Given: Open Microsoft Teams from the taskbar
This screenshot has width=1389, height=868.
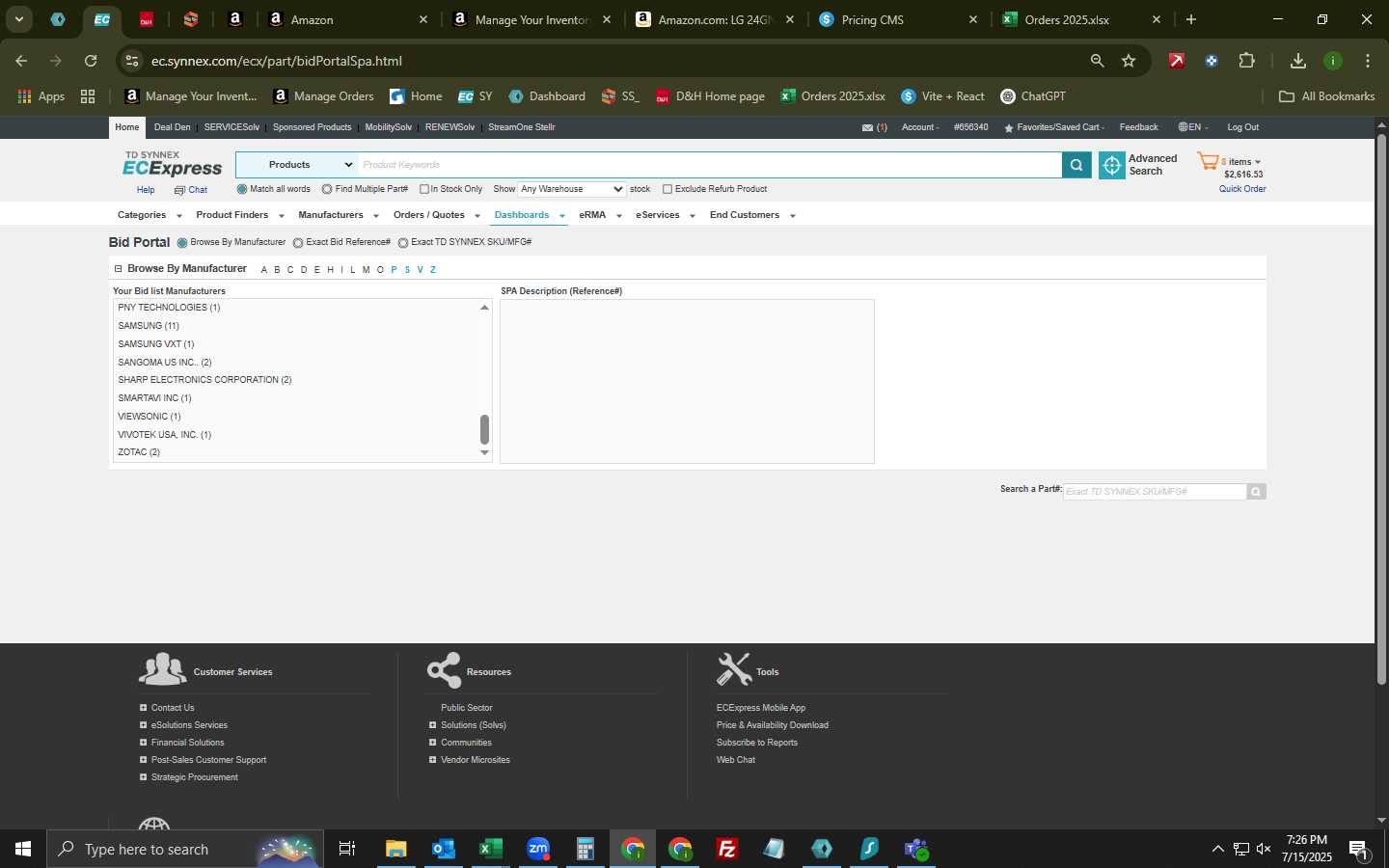Looking at the screenshot, I should coord(916,849).
